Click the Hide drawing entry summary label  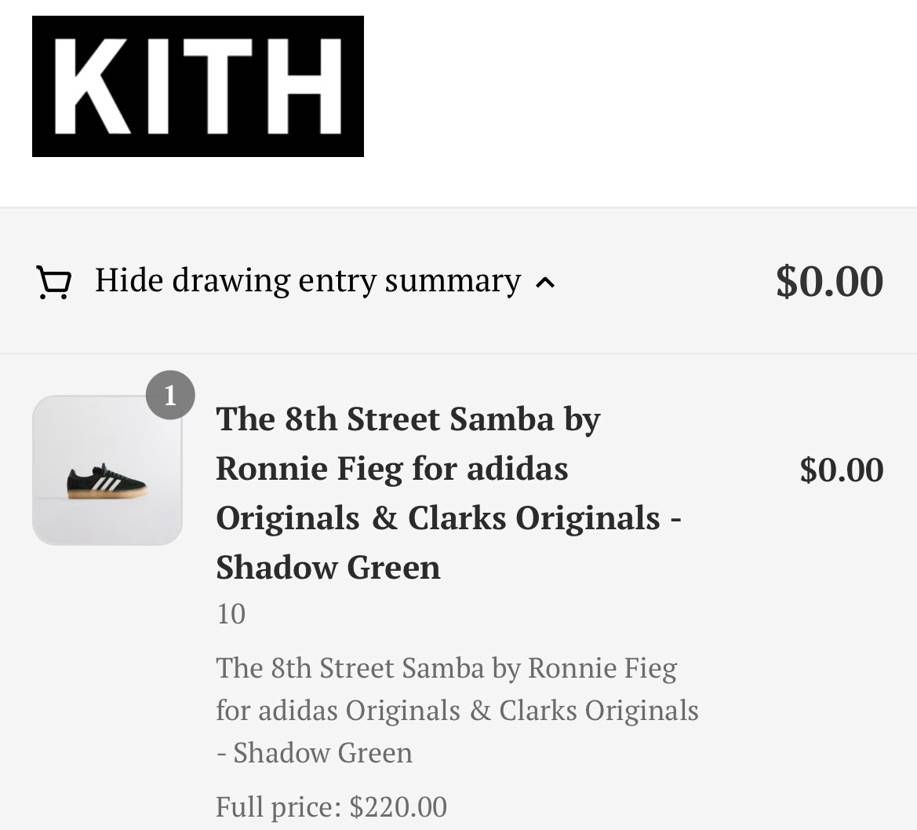307,281
